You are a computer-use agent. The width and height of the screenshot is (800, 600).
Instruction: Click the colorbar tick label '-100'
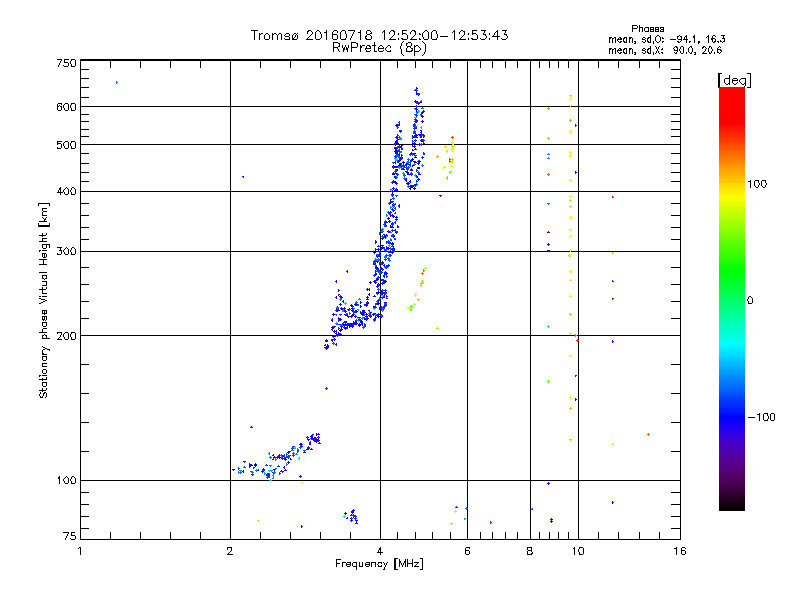tap(761, 417)
